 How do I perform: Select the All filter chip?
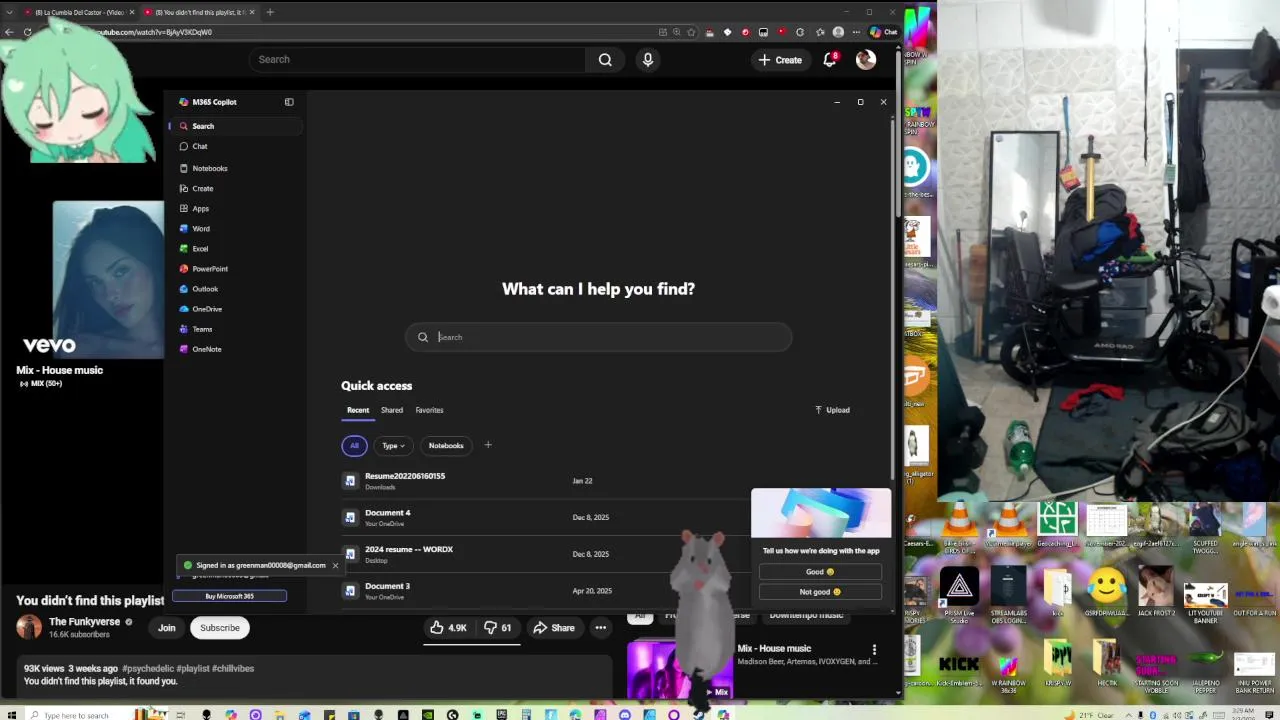[354, 445]
